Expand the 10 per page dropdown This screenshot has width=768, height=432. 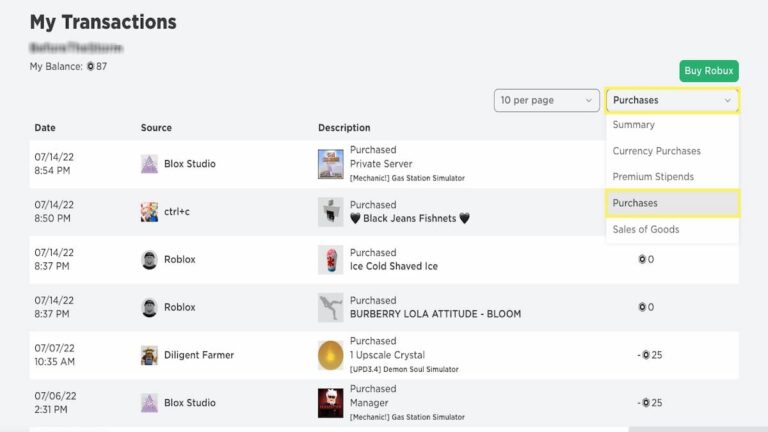click(x=546, y=100)
